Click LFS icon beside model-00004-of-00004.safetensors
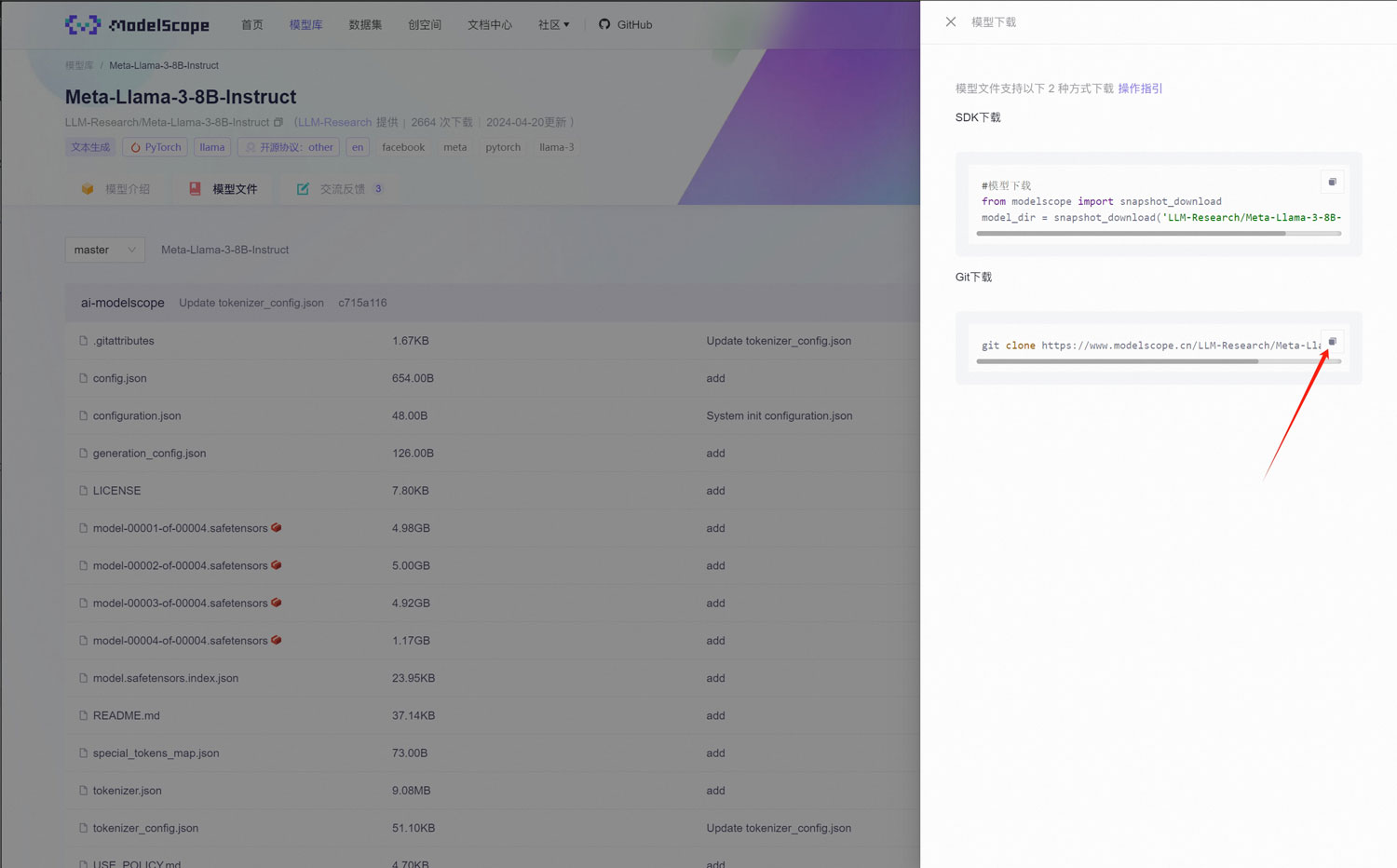This screenshot has width=1397, height=868. [x=277, y=640]
